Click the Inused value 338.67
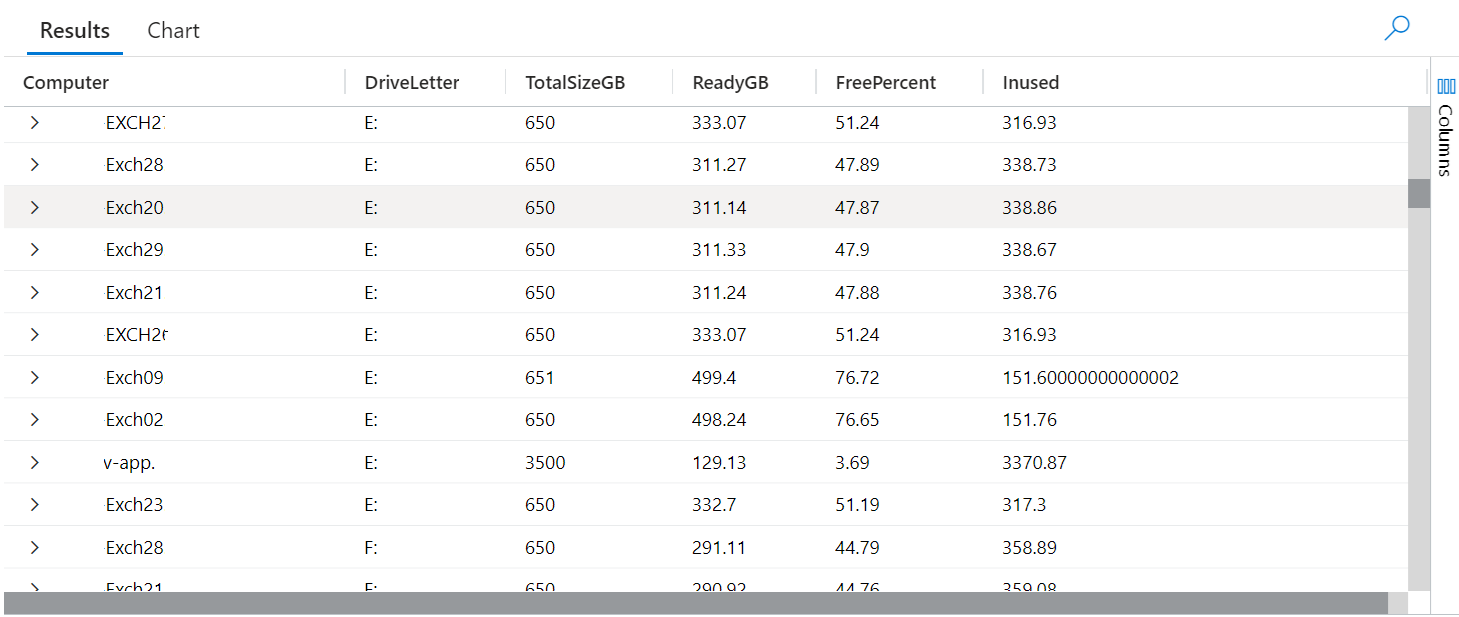The image size is (1459, 617). click(x=1029, y=250)
